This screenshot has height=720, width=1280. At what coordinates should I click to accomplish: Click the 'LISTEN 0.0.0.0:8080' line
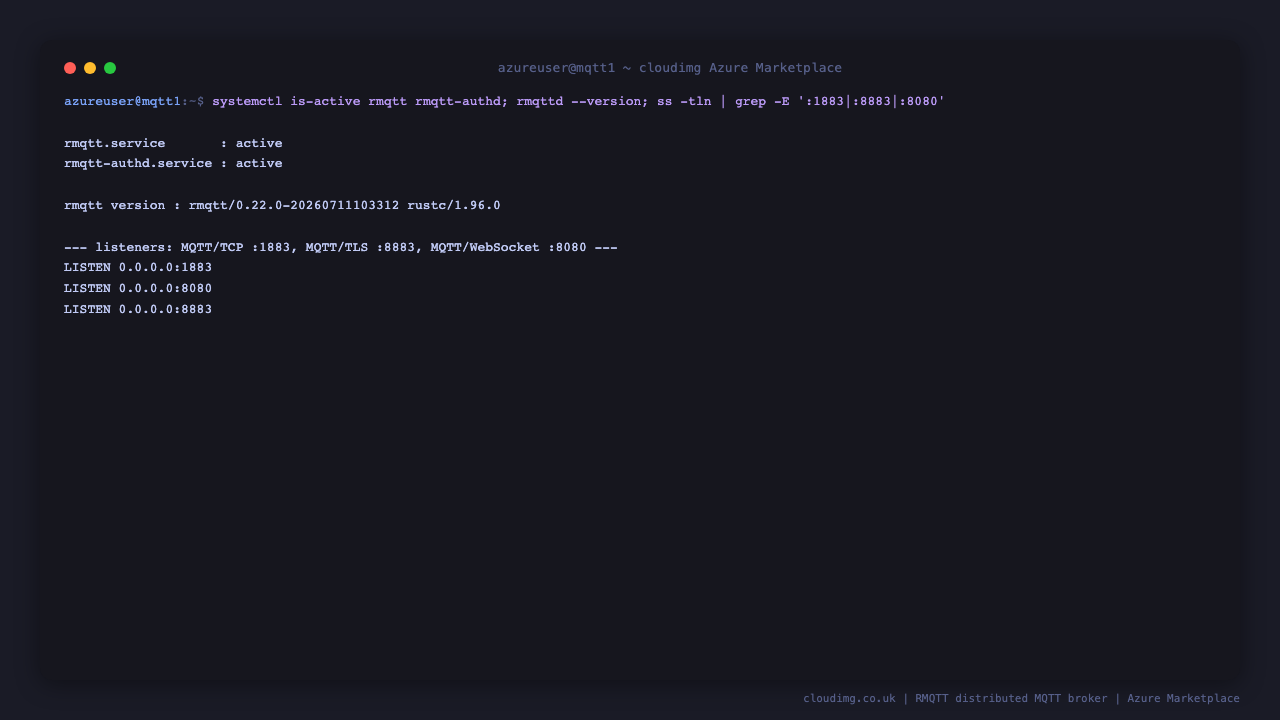point(138,288)
